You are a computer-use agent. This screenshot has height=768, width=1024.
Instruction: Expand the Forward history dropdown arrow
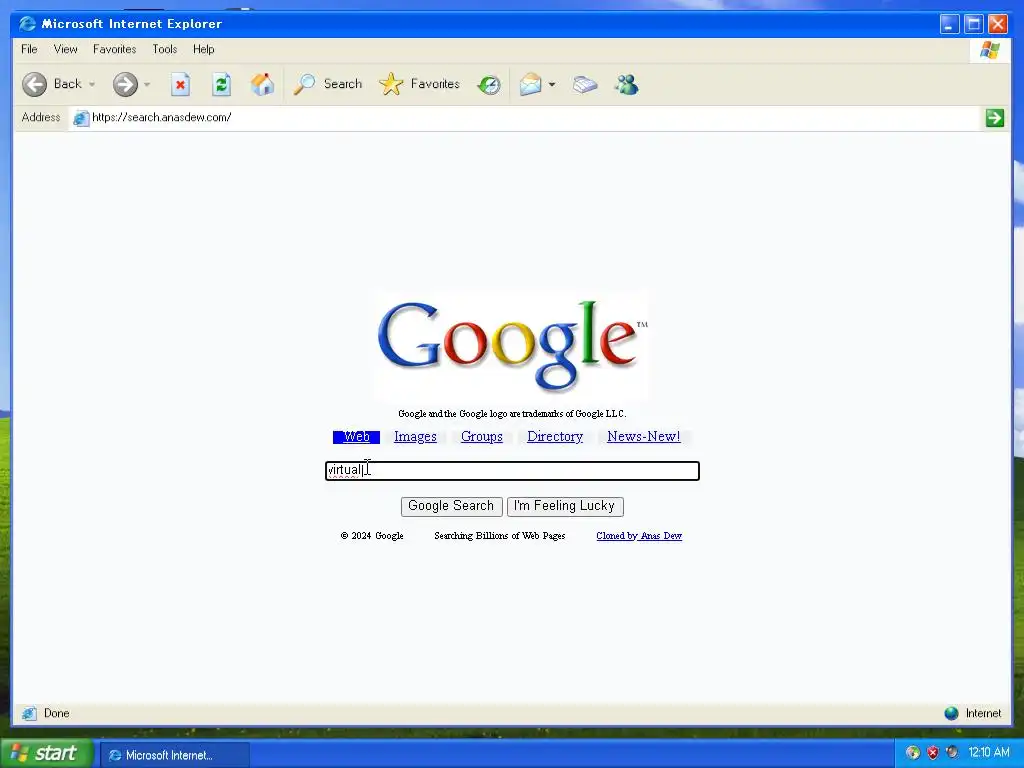147,84
